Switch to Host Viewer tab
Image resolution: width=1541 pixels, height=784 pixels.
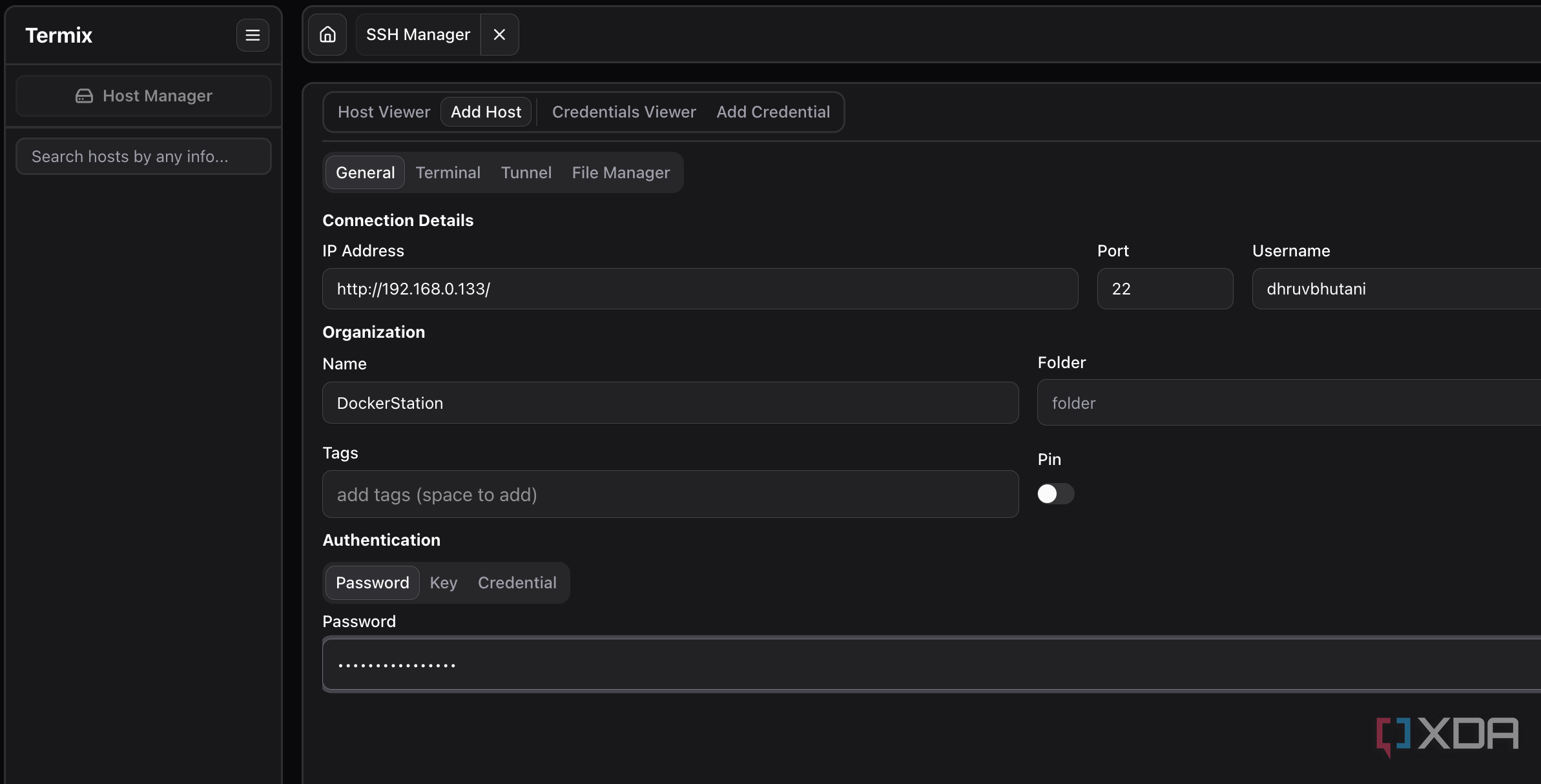384,112
